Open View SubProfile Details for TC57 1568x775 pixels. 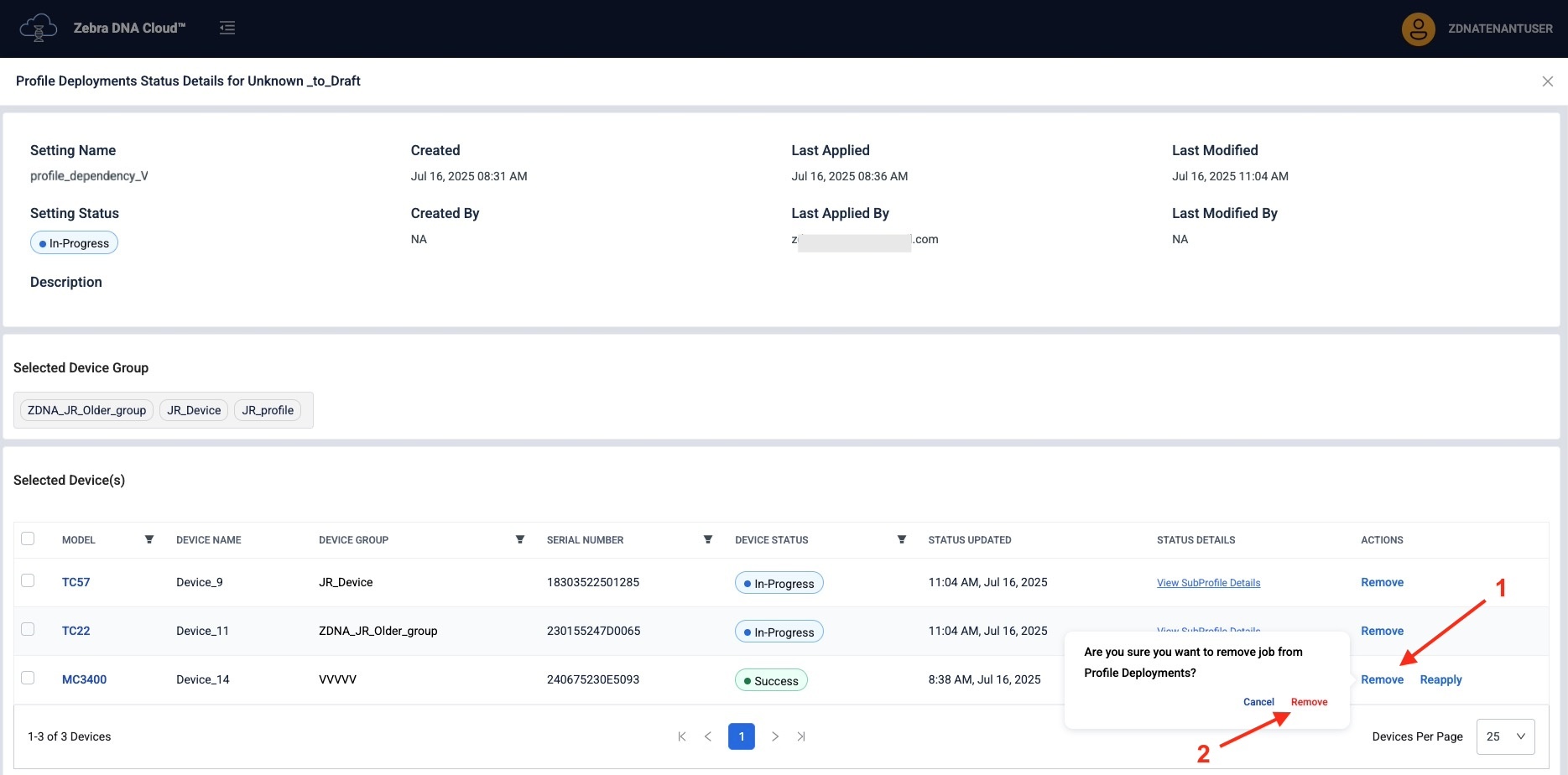pyautogui.click(x=1208, y=583)
